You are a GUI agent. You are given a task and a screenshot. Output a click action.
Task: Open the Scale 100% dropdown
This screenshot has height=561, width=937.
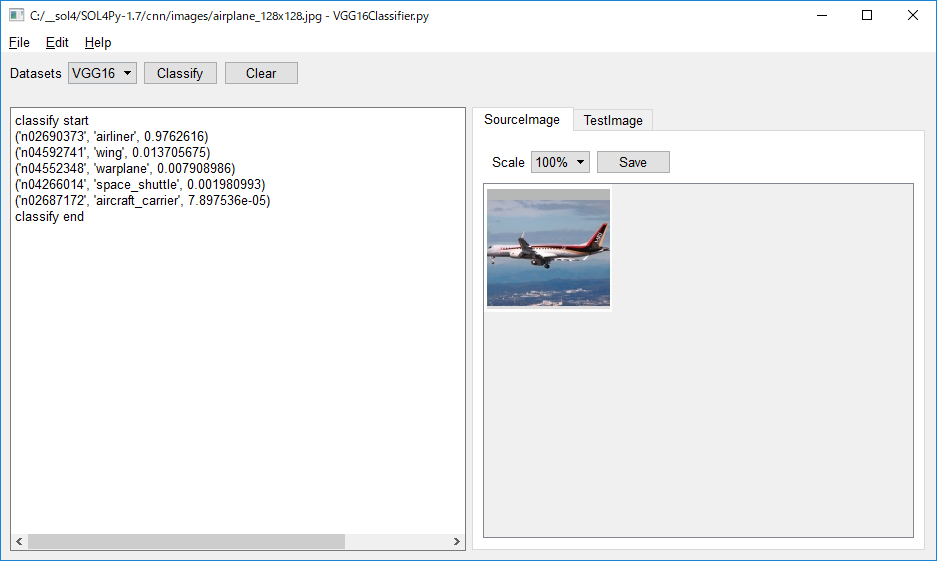pyautogui.click(x=560, y=162)
